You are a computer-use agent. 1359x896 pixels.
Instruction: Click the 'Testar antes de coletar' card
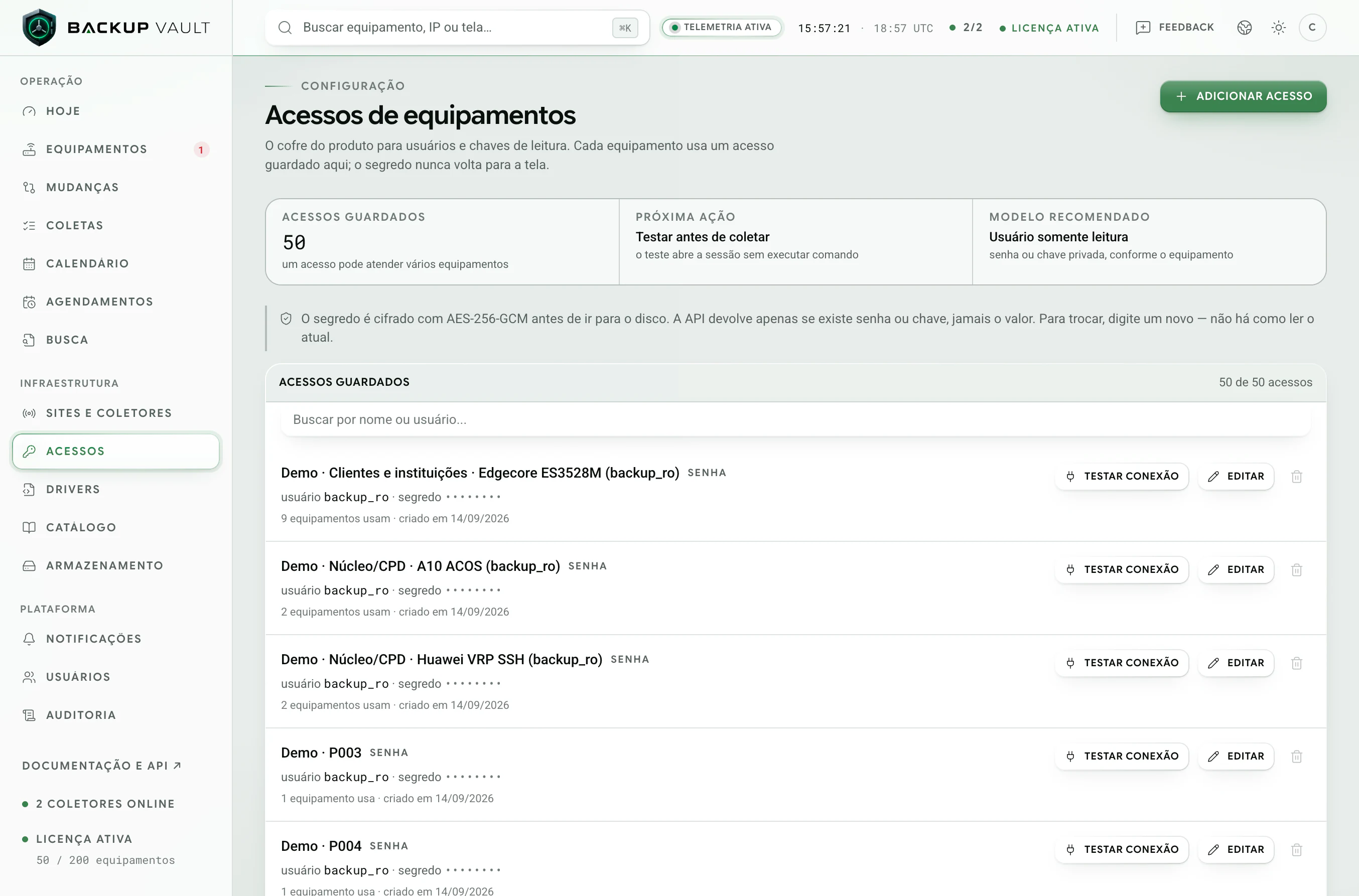coord(795,242)
